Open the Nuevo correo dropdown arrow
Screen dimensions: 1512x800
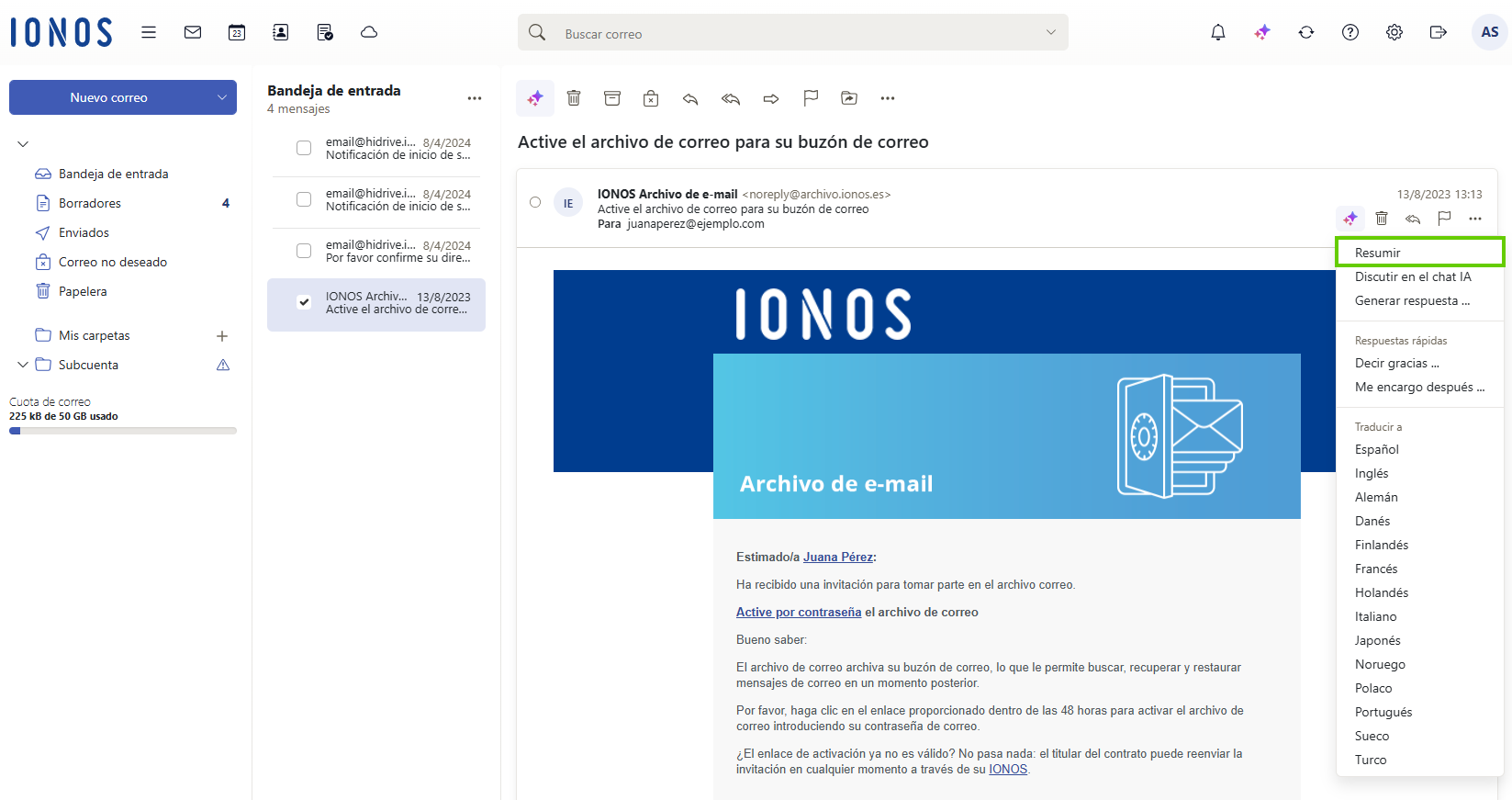click(222, 97)
